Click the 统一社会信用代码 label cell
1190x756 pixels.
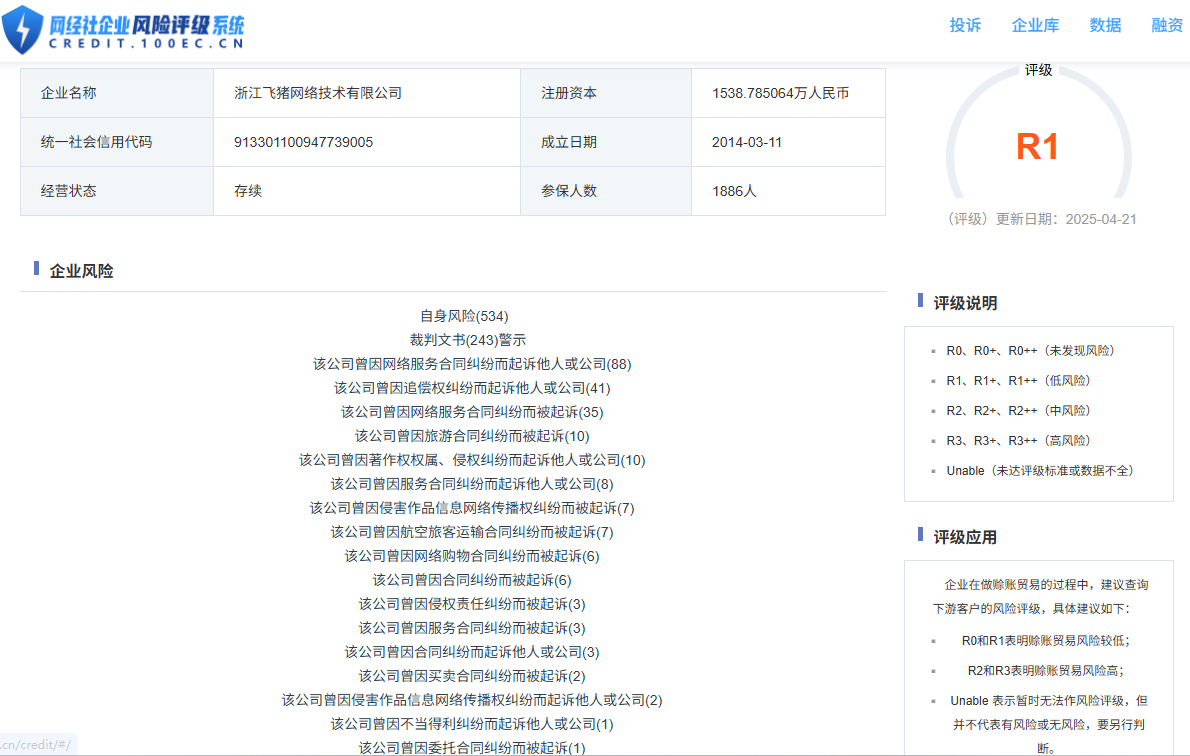click(x=117, y=142)
